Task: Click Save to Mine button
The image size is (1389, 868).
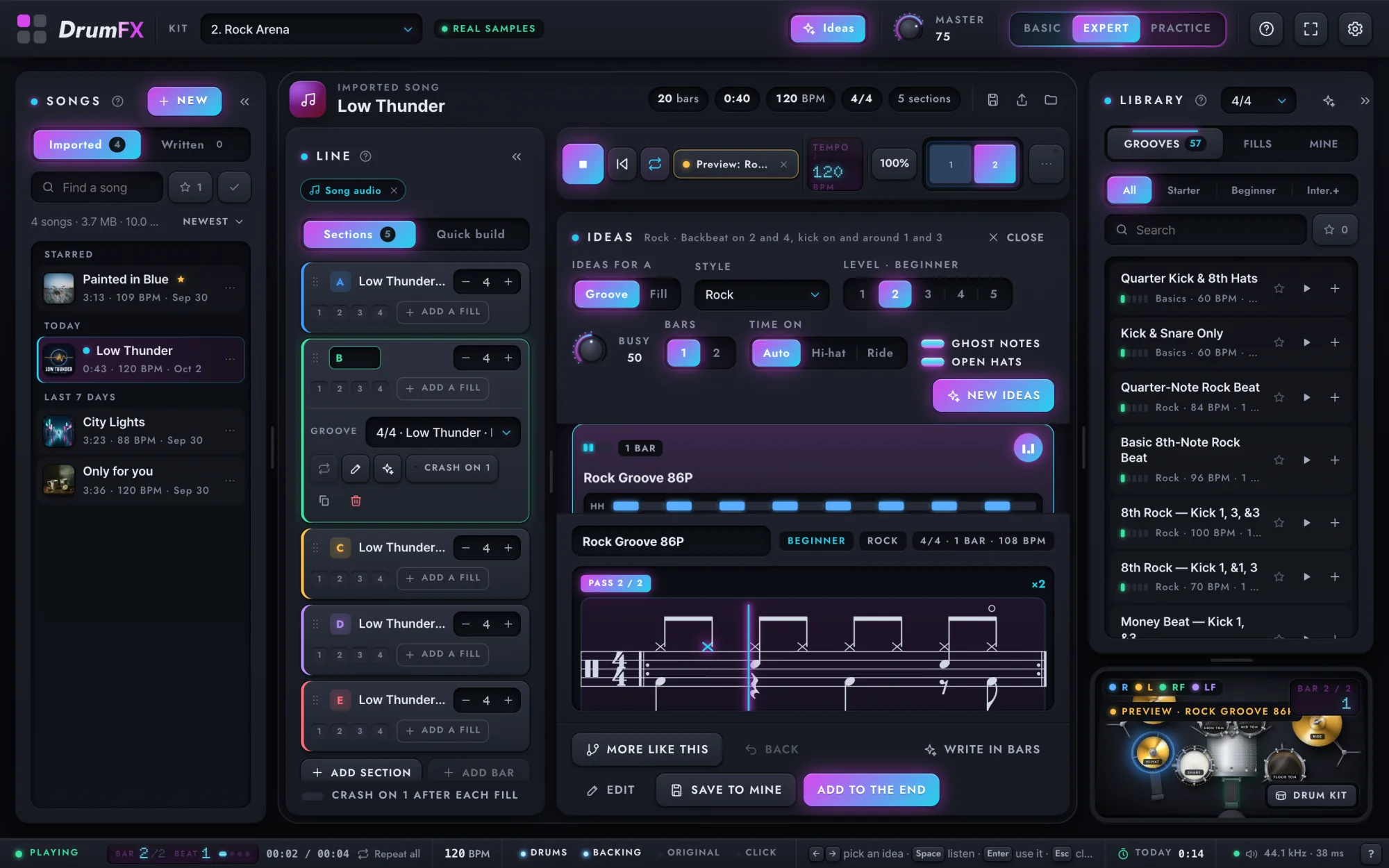Action: tap(726, 790)
